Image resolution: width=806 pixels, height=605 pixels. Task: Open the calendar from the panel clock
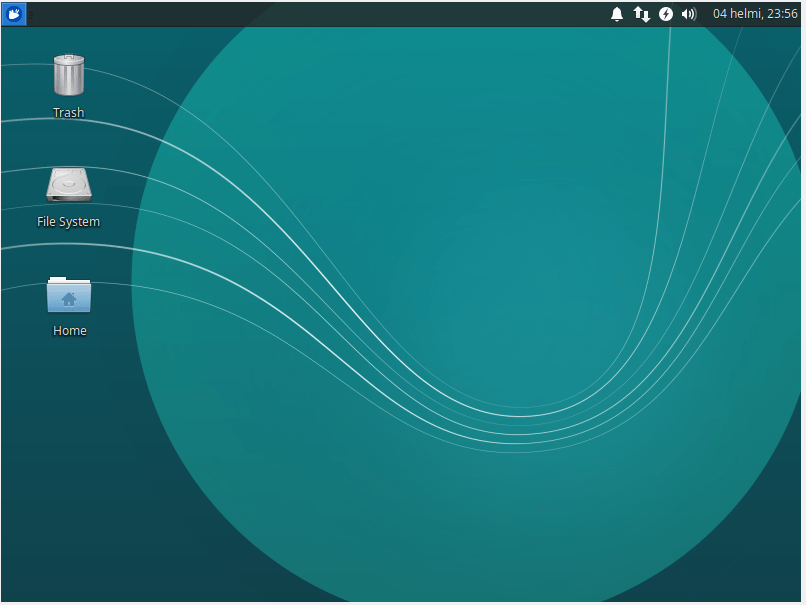755,14
